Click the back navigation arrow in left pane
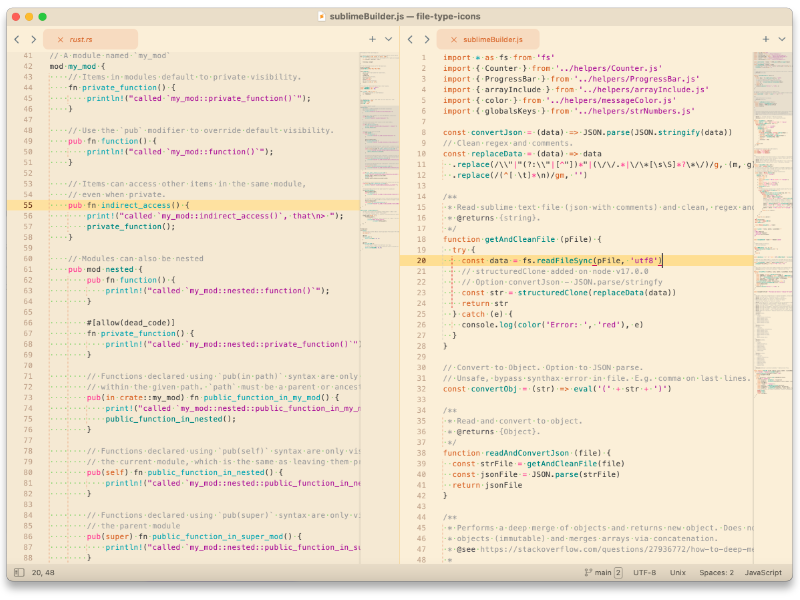Screen dimensions: 800x600 (x=17, y=39)
